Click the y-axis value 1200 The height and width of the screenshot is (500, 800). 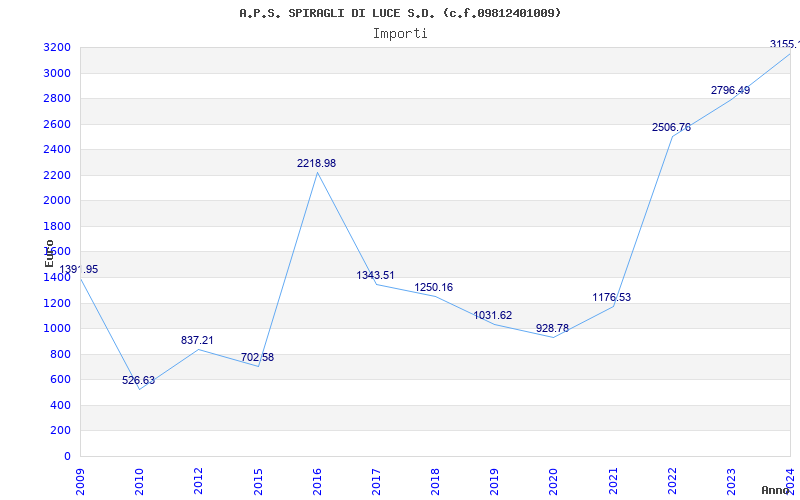[x=57, y=304]
